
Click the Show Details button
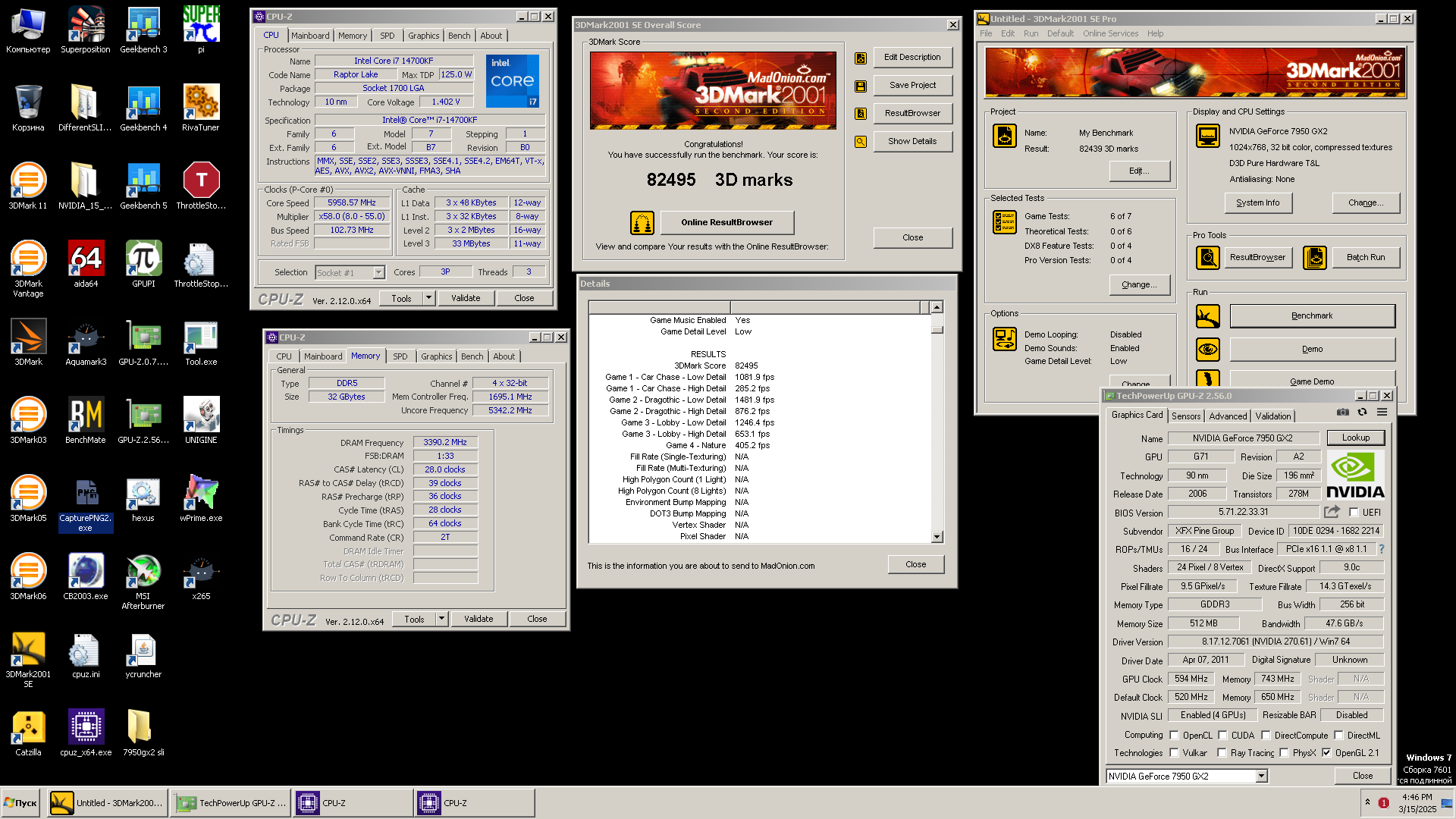click(912, 142)
